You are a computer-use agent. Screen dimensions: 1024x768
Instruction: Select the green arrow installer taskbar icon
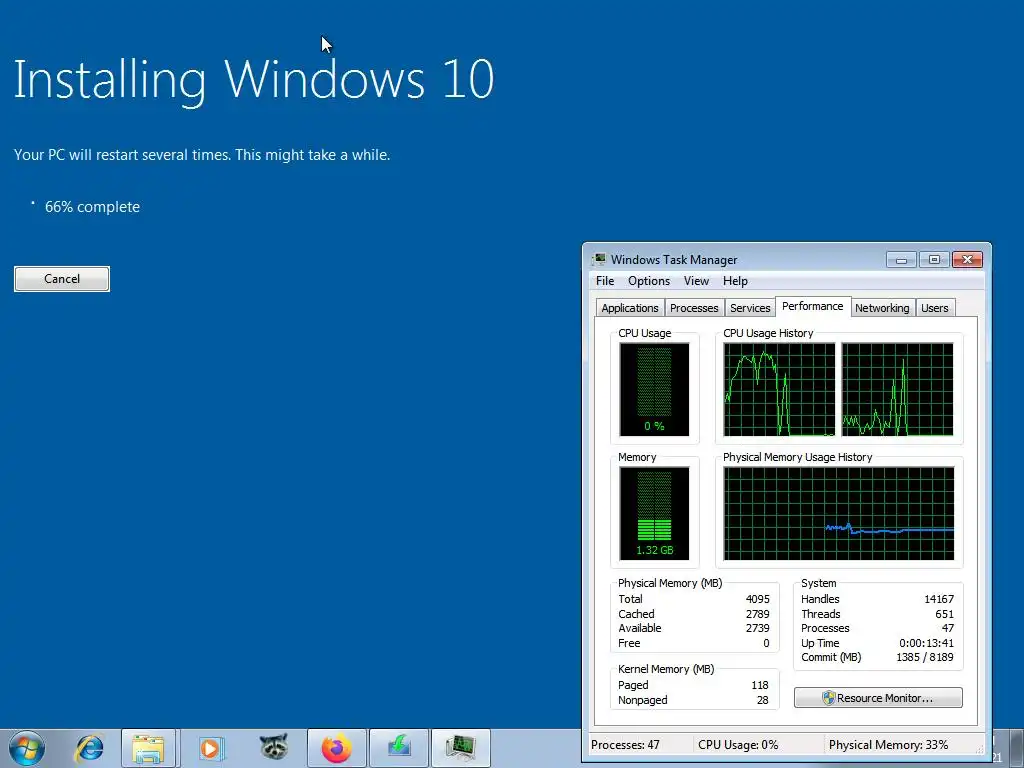coord(399,748)
